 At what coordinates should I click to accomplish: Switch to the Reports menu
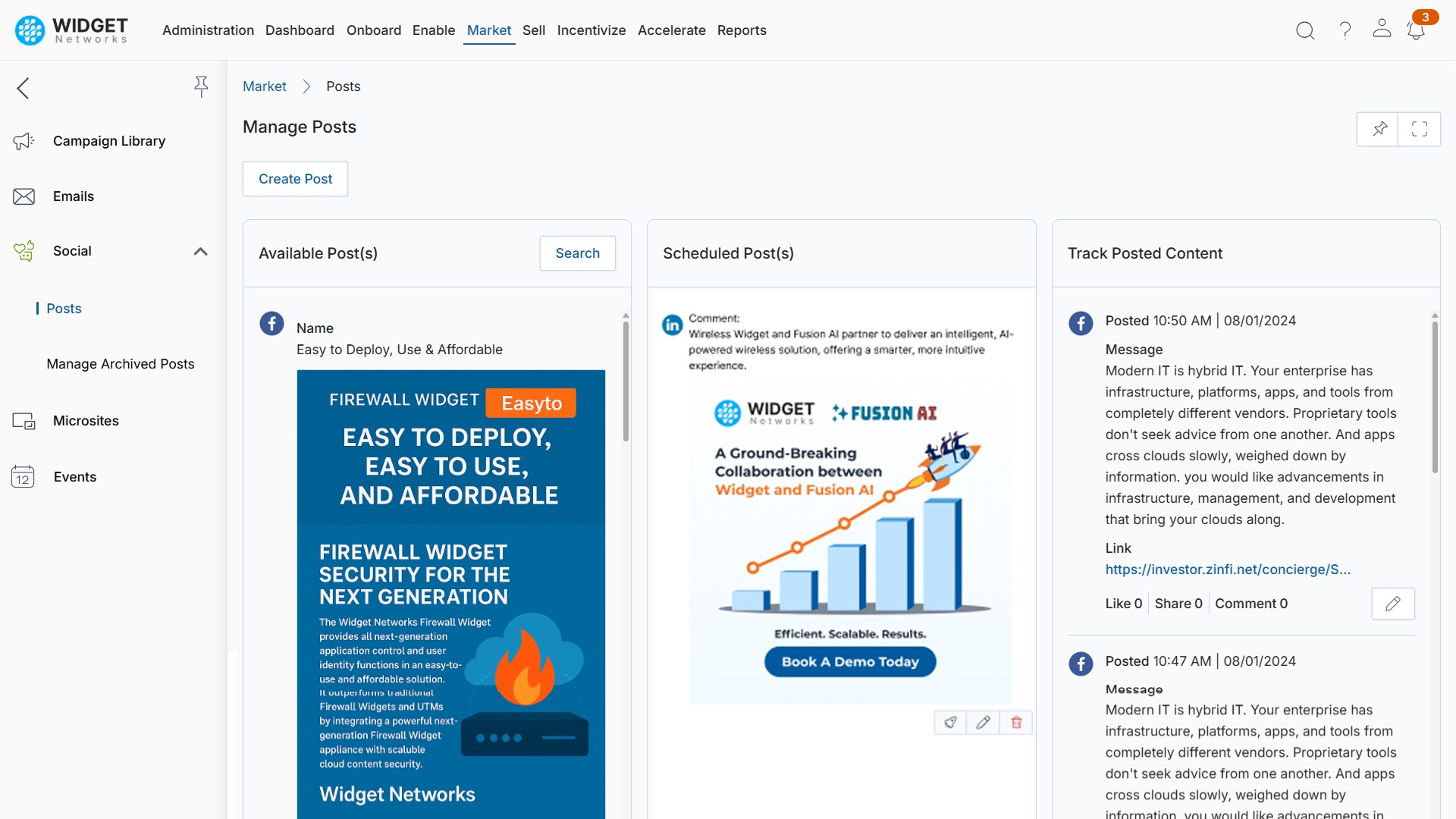coord(742,30)
